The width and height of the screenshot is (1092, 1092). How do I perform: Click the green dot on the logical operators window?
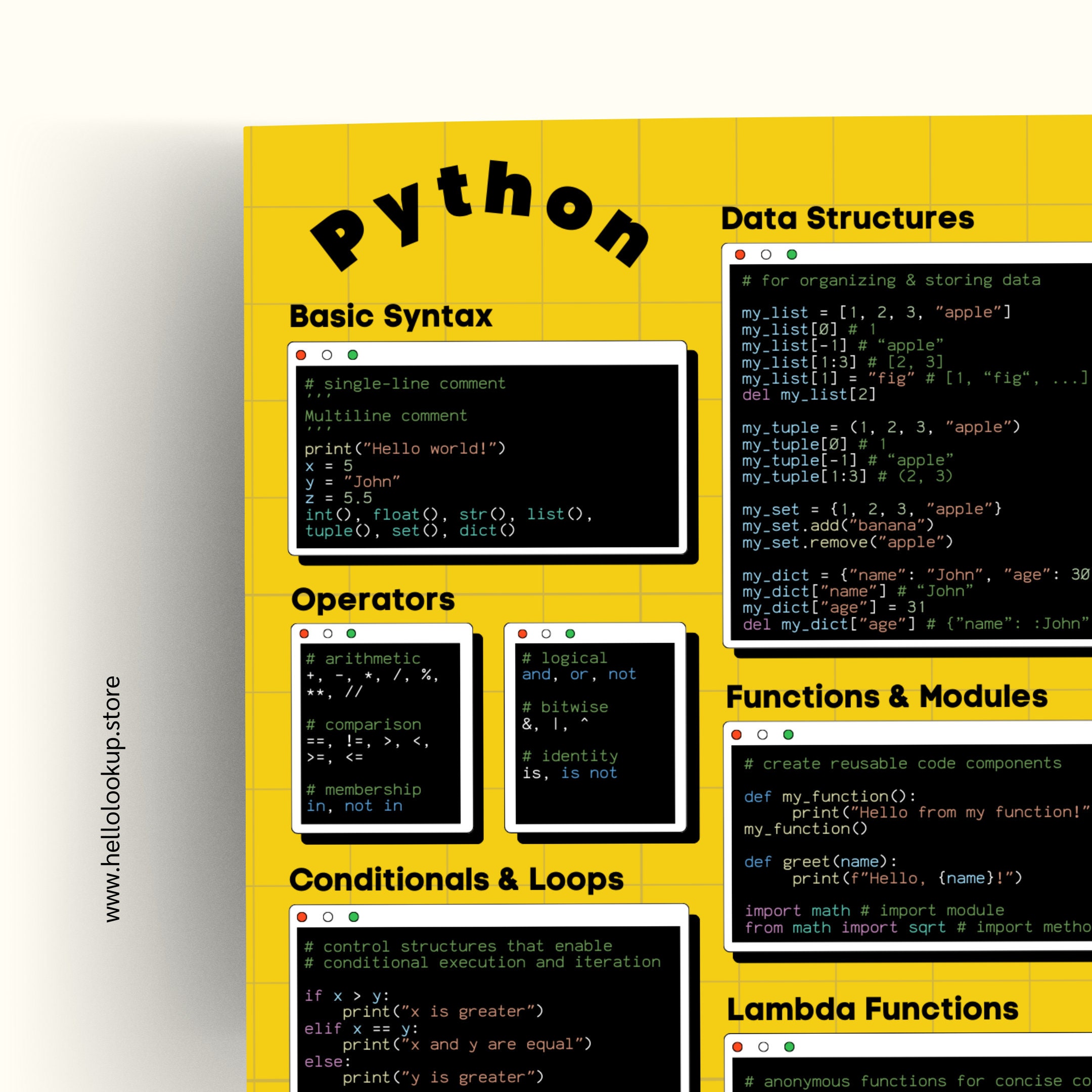(x=571, y=634)
